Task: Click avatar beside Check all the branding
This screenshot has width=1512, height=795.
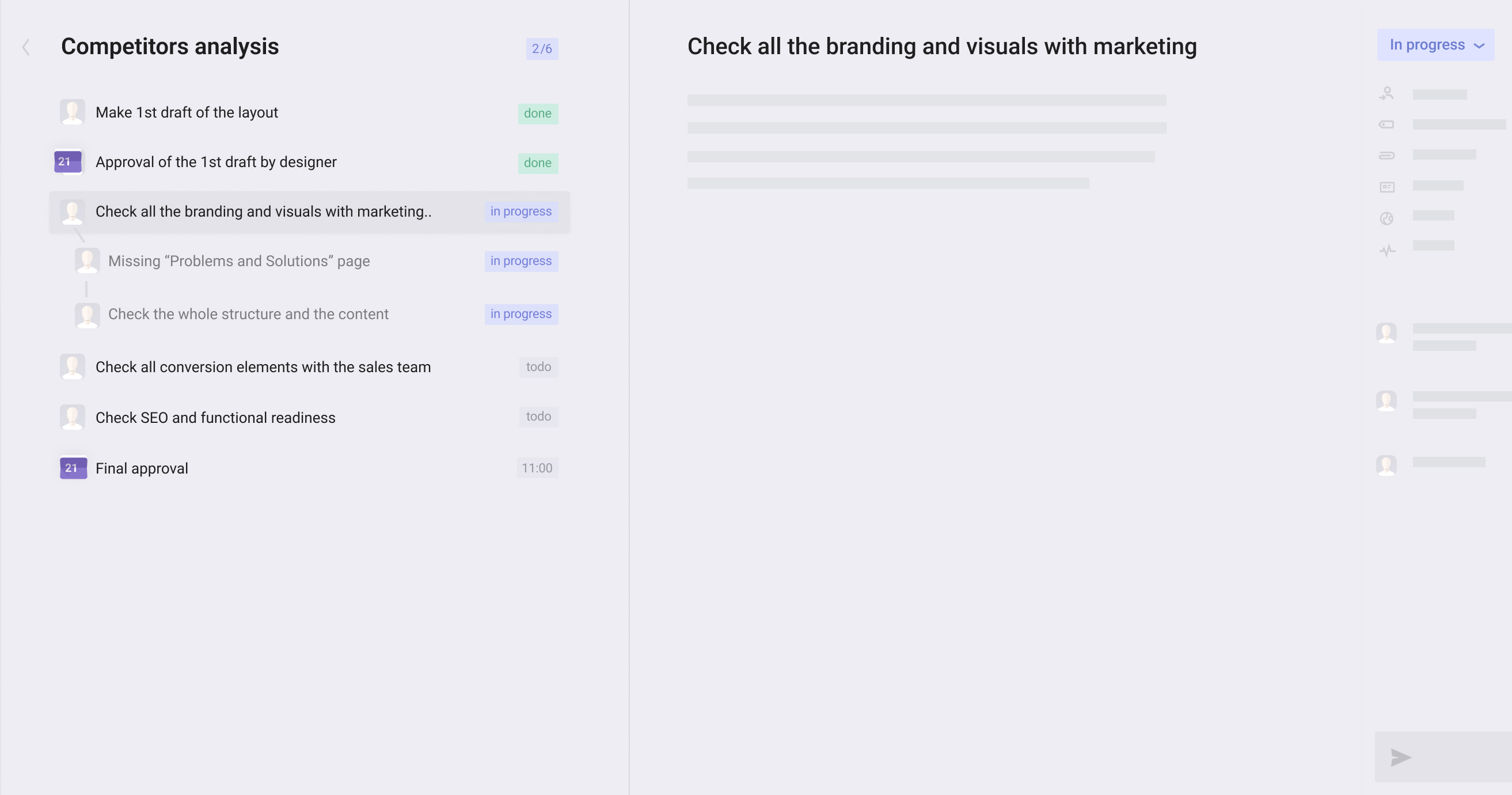Action: point(72,211)
